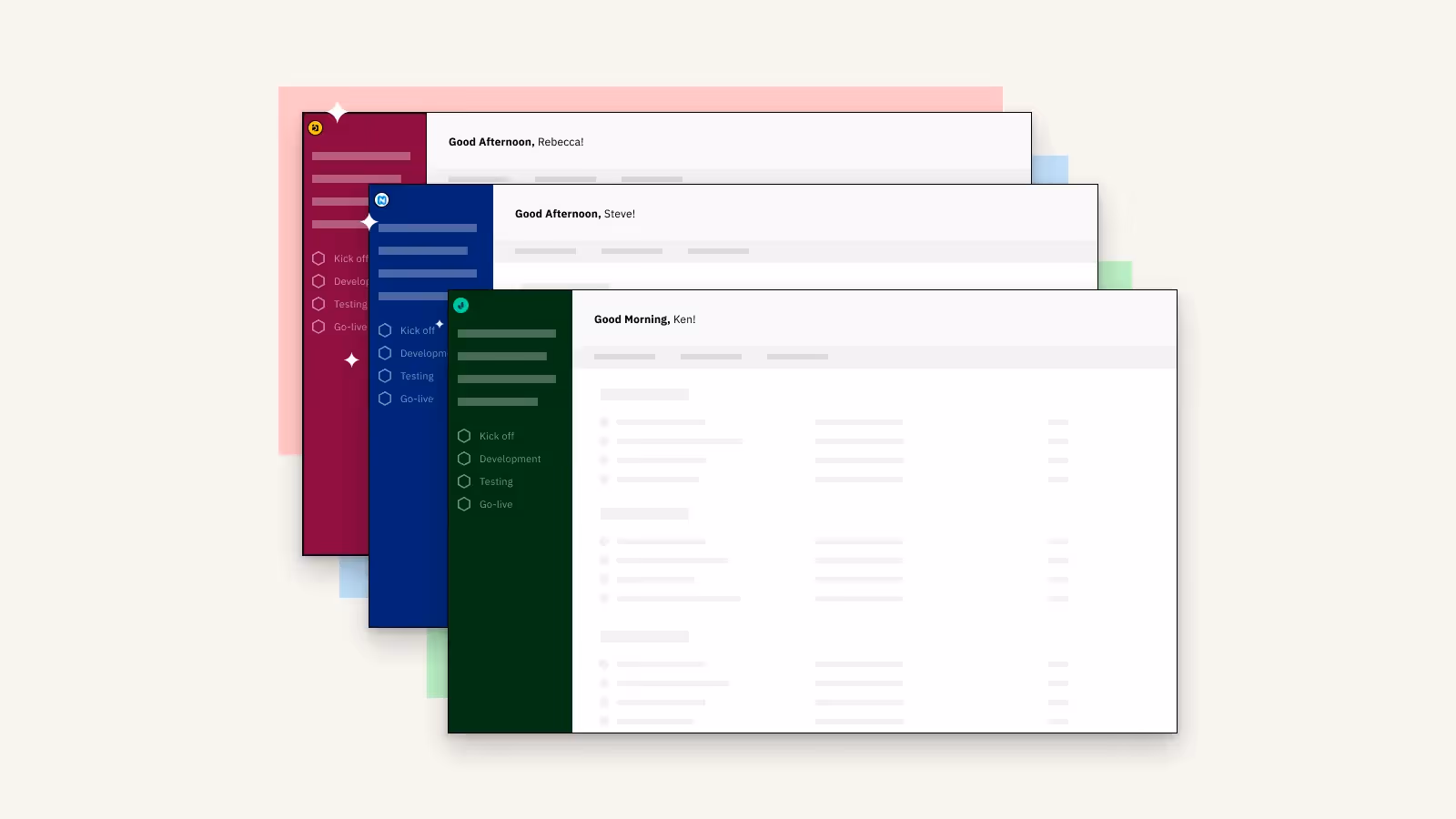Click the Testing hexagon icon in blue sidebar

(x=385, y=376)
